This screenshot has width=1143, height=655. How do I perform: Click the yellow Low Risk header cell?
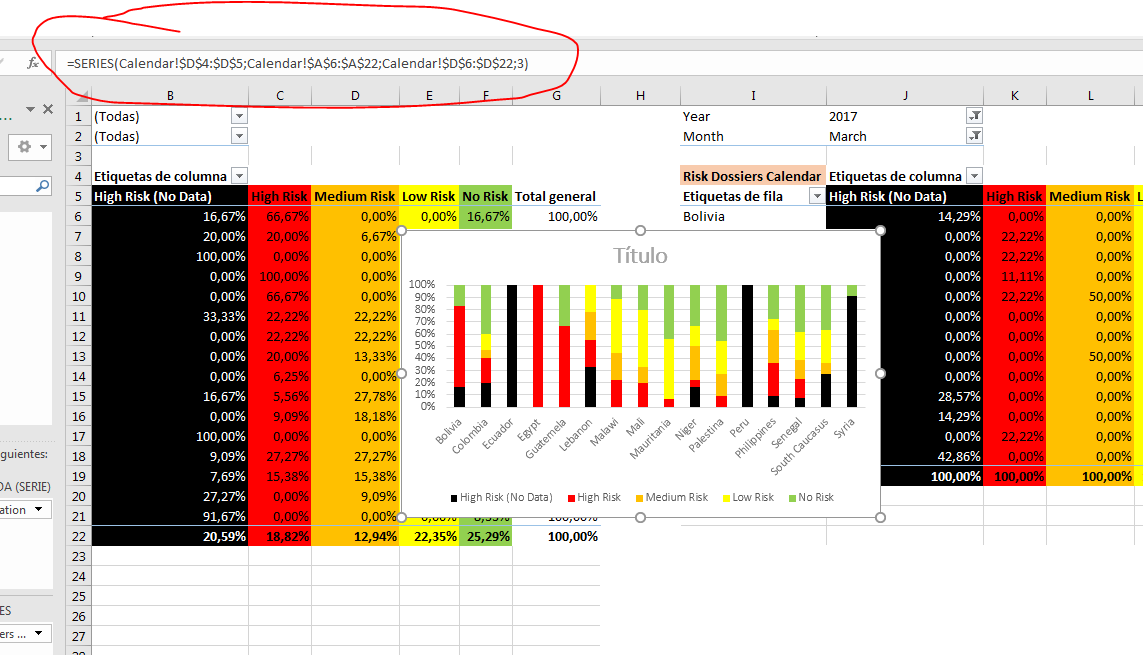click(429, 196)
